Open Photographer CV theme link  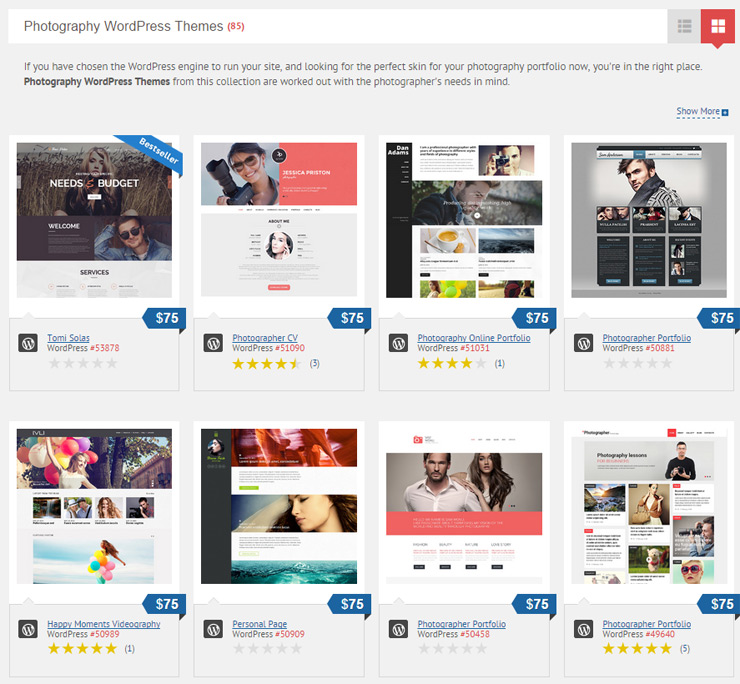[x=265, y=338]
